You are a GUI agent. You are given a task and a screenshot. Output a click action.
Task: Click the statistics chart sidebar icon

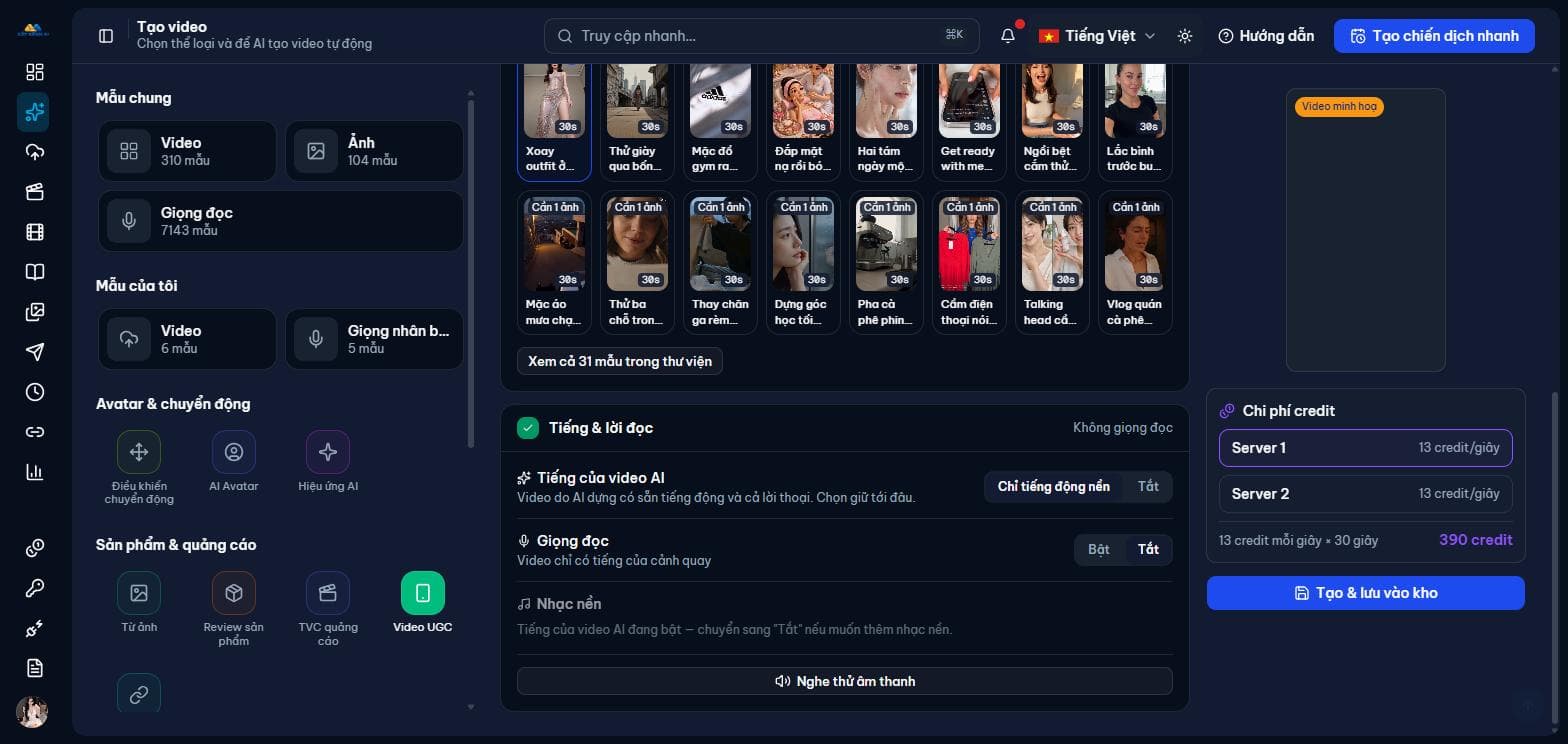pos(35,472)
